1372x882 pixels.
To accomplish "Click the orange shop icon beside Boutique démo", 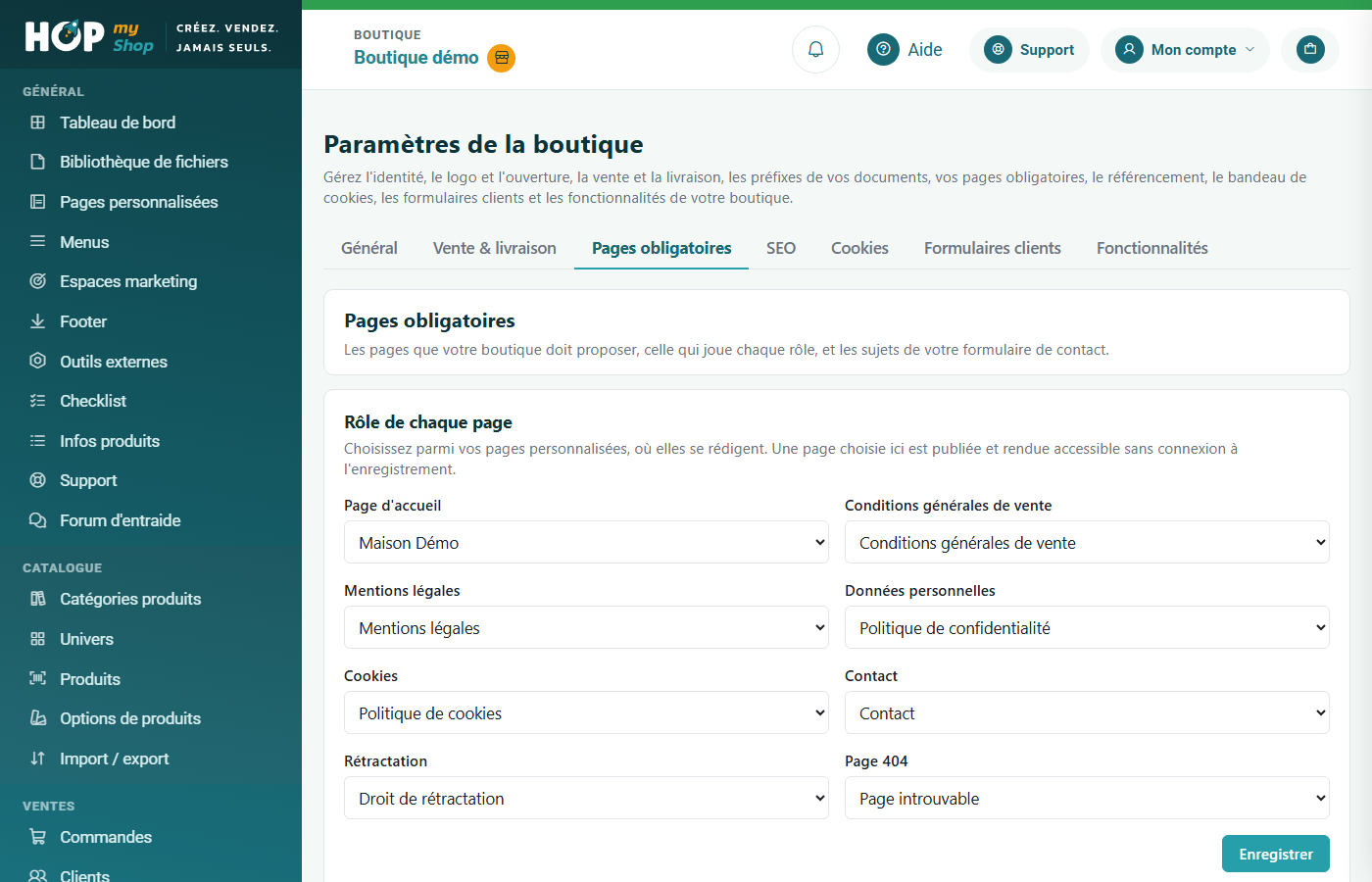I will [x=502, y=58].
